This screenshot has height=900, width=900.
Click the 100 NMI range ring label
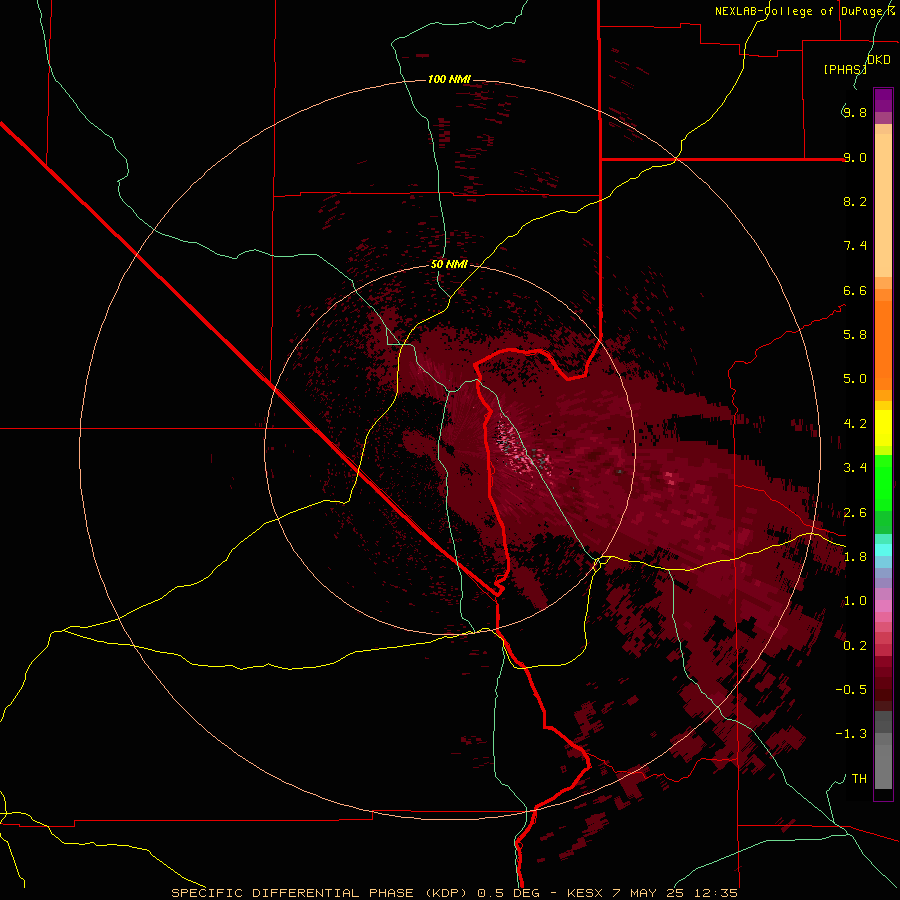pos(449,79)
